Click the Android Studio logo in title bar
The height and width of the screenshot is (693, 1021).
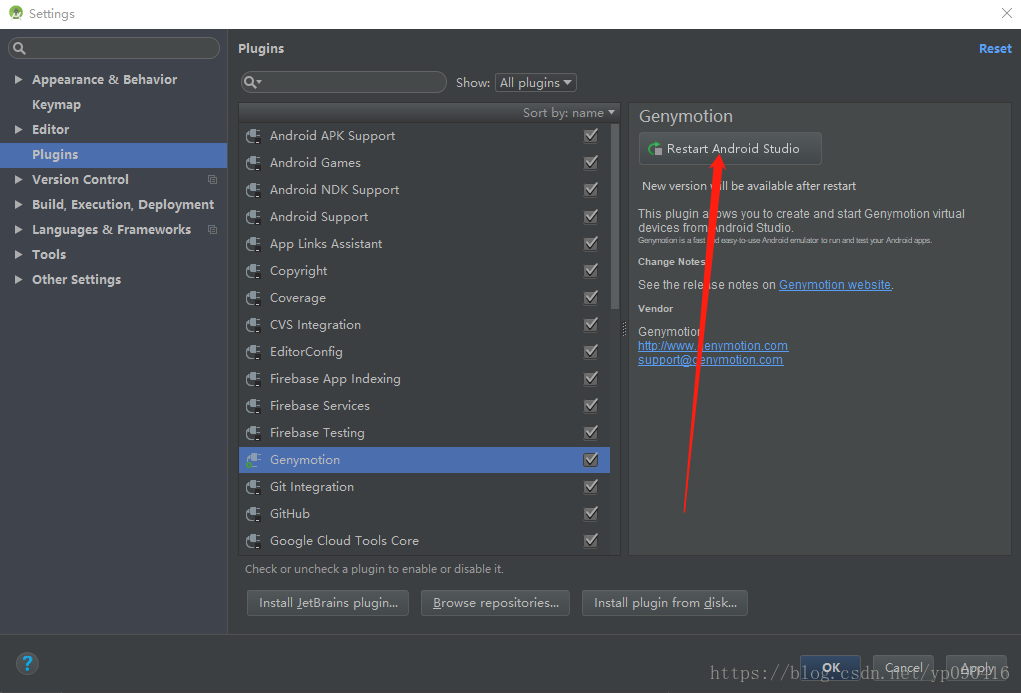(16, 13)
